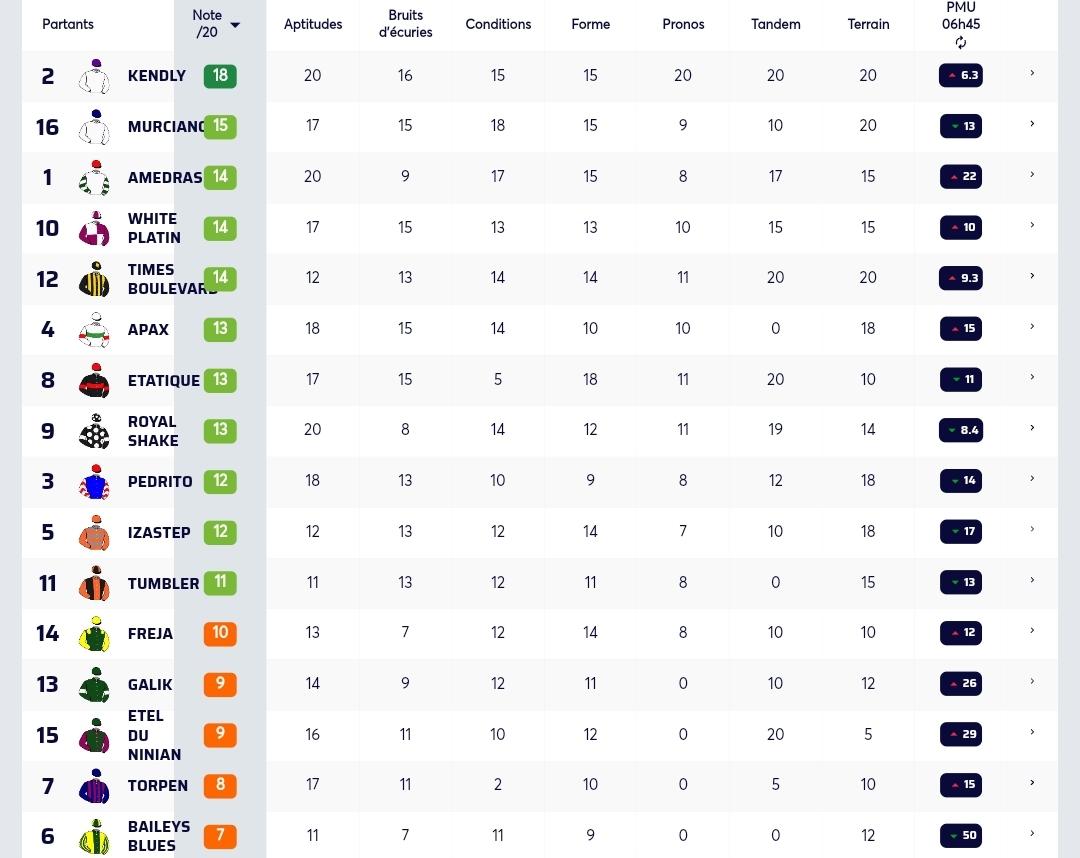Image resolution: width=1080 pixels, height=858 pixels.
Task: Click Baileys Blues jockey silk icon
Action: click(94, 836)
